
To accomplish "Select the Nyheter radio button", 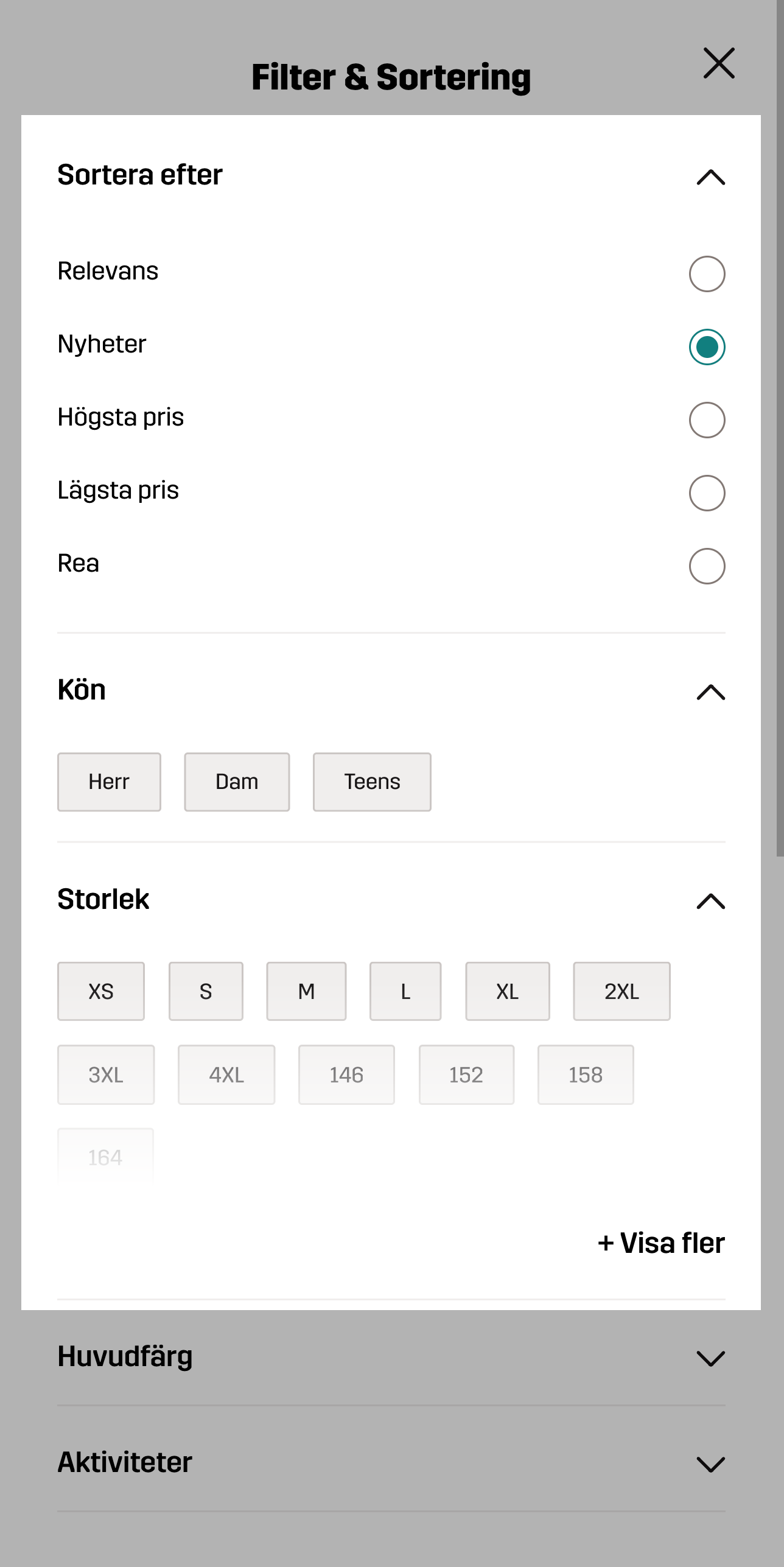I will 707,347.
